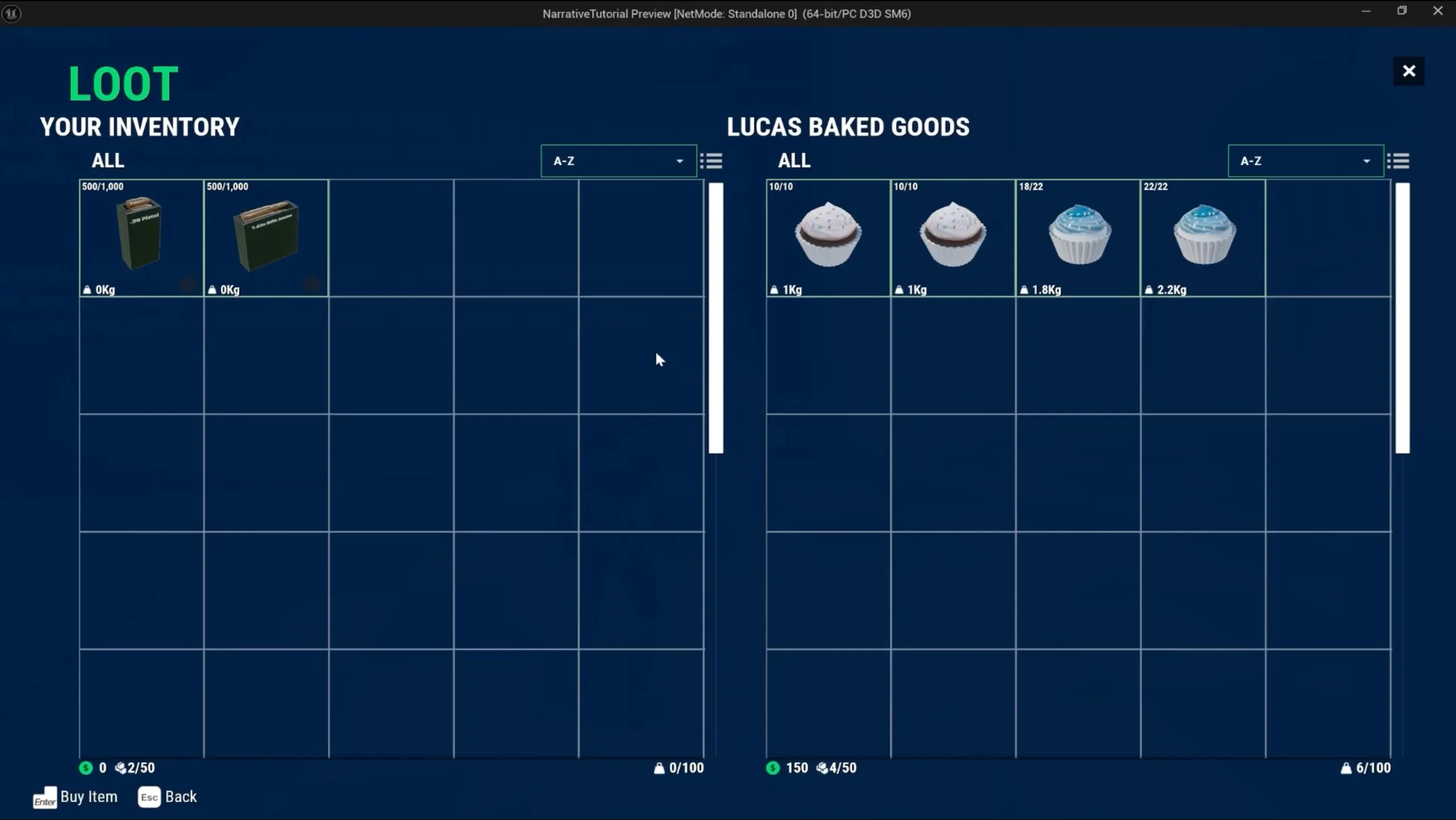
Task: Click the "6/100" vendor weight value
Action: point(1373,768)
